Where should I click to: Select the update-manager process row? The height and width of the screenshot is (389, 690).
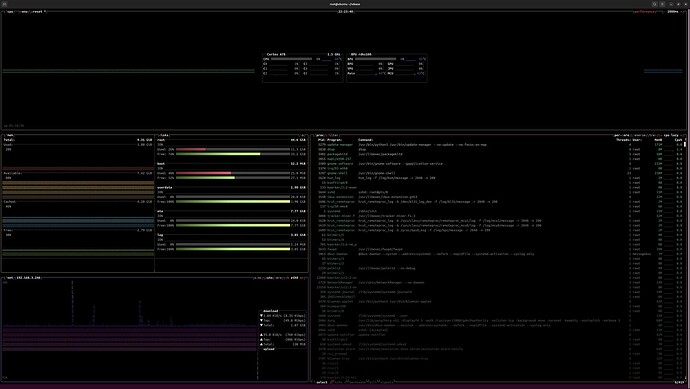(499, 144)
